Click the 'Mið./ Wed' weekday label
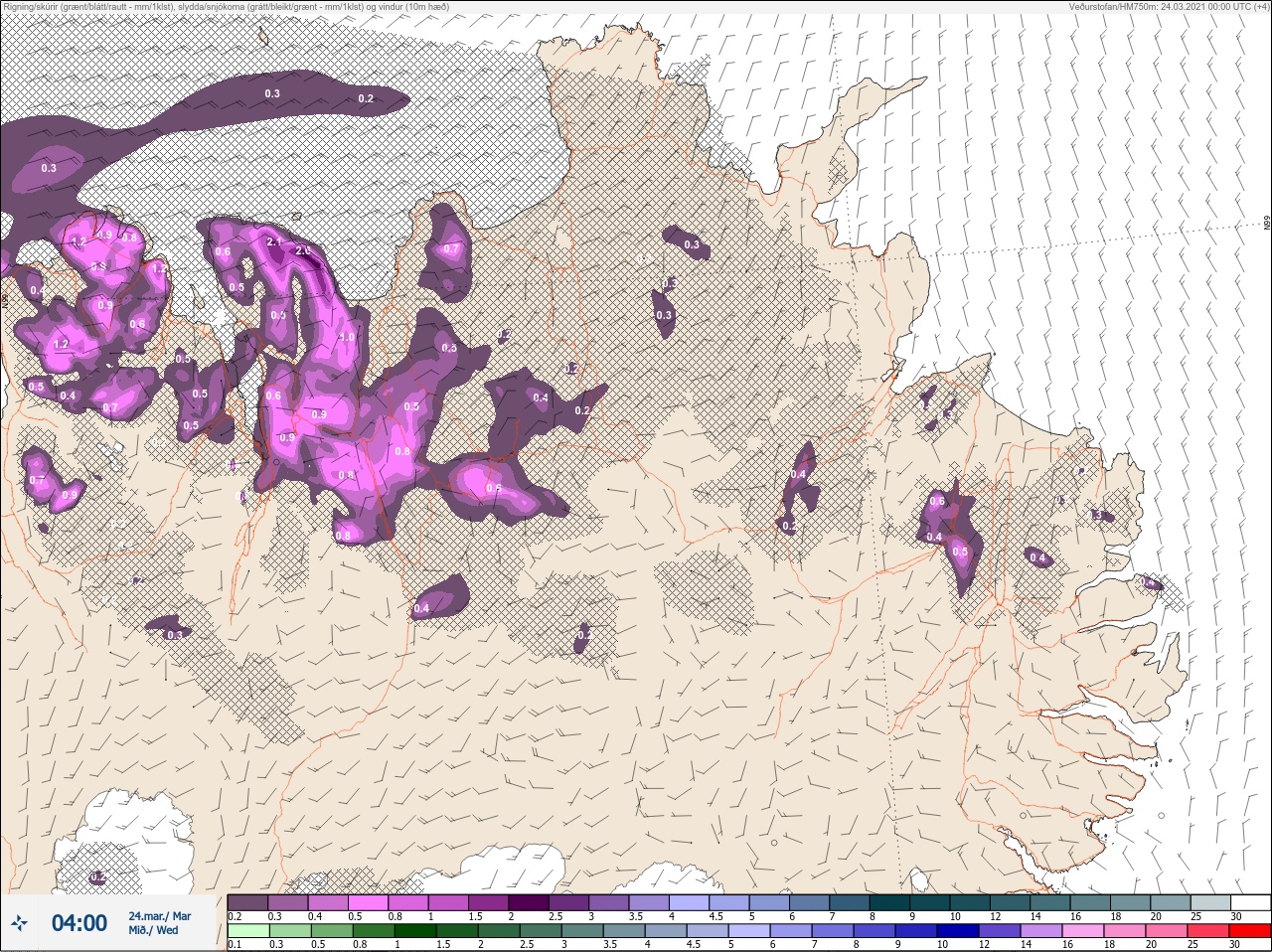Screen dimensions: 1272x952 pyautogui.click(x=153, y=930)
